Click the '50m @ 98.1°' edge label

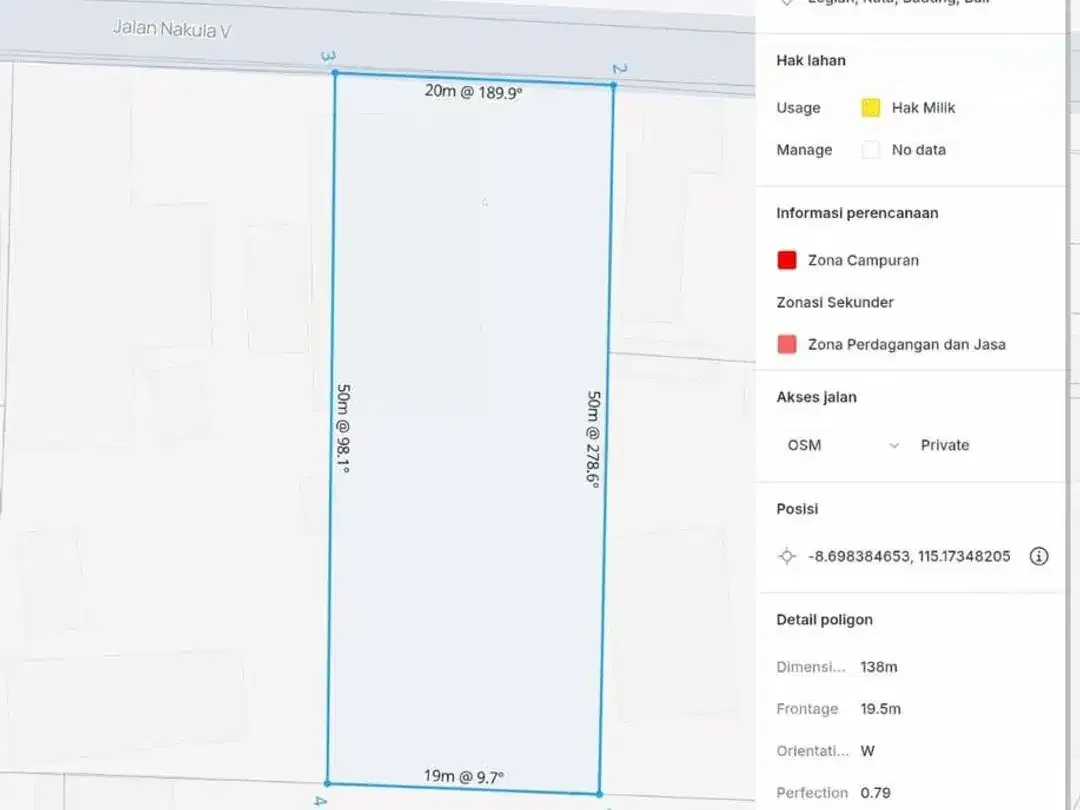pos(343,428)
